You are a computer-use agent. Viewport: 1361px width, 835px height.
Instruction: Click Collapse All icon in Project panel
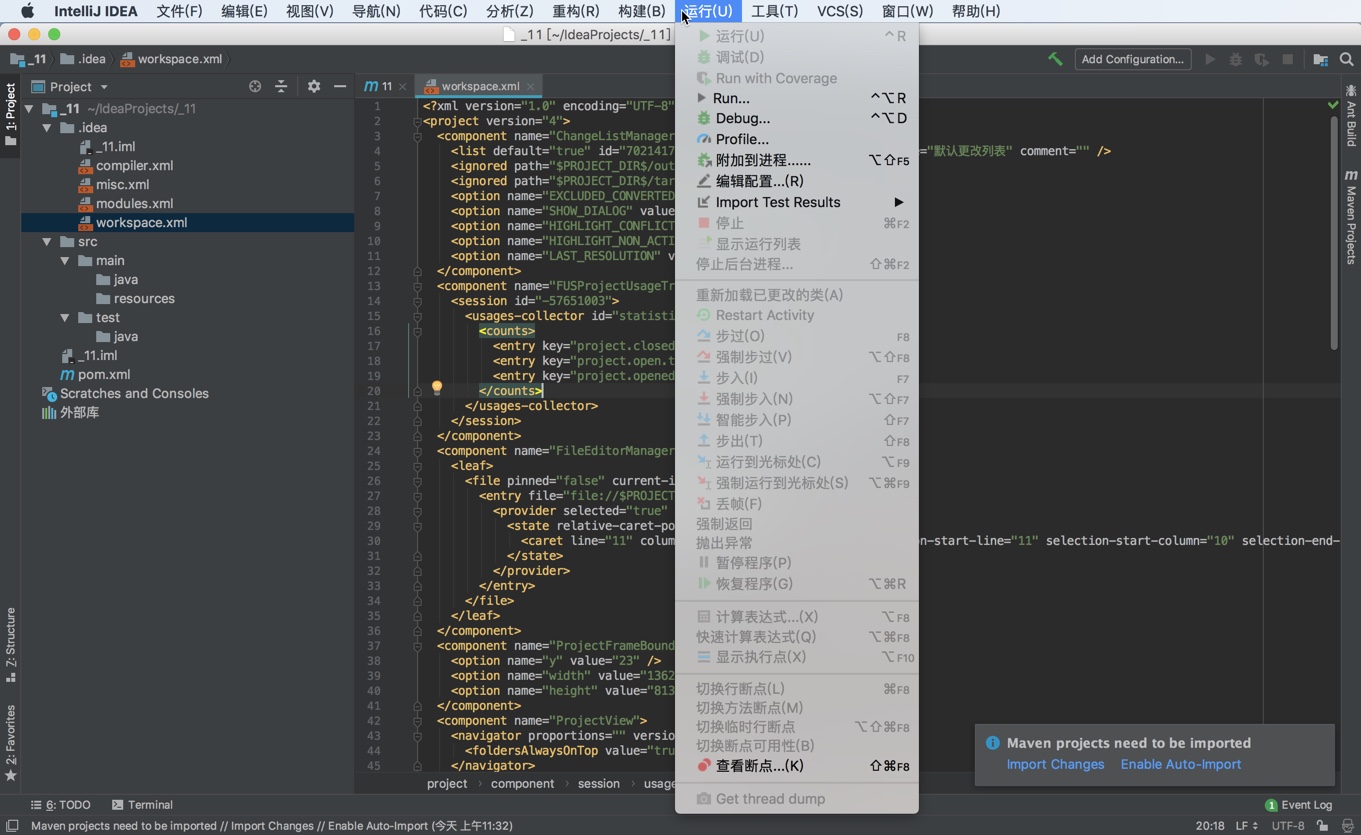click(281, 87)
